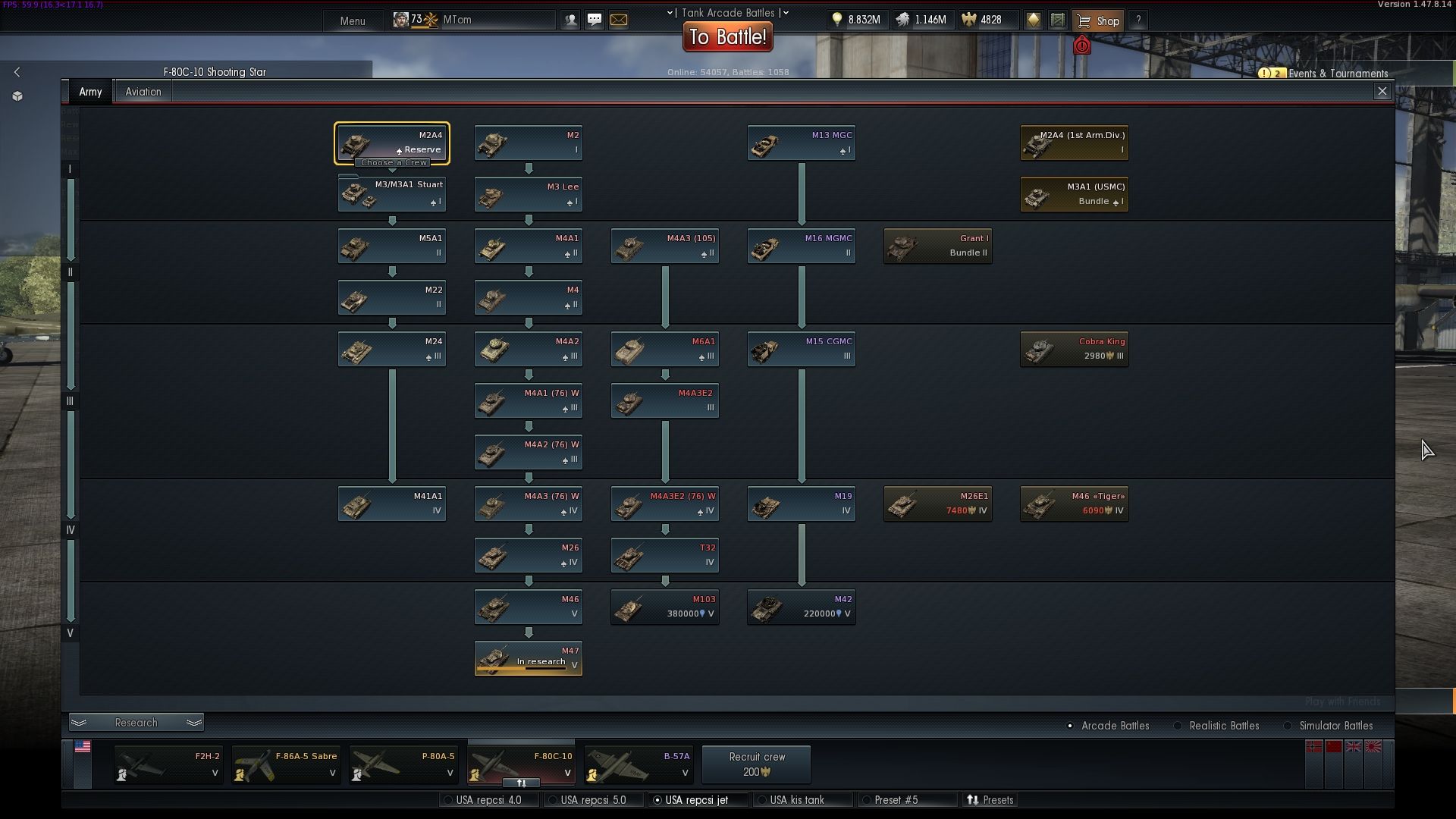Select the M2A4 reserve tank

tap(392, 143)
